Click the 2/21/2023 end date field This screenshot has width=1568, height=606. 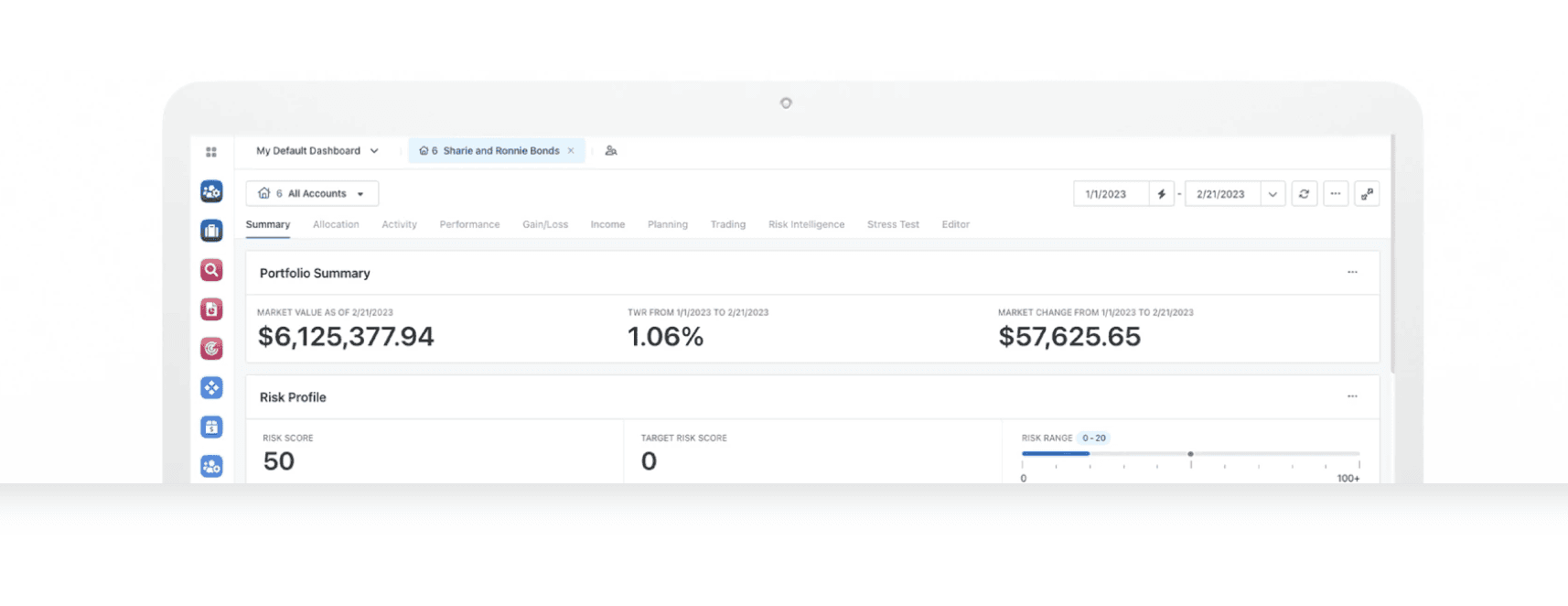(1223, 194)
